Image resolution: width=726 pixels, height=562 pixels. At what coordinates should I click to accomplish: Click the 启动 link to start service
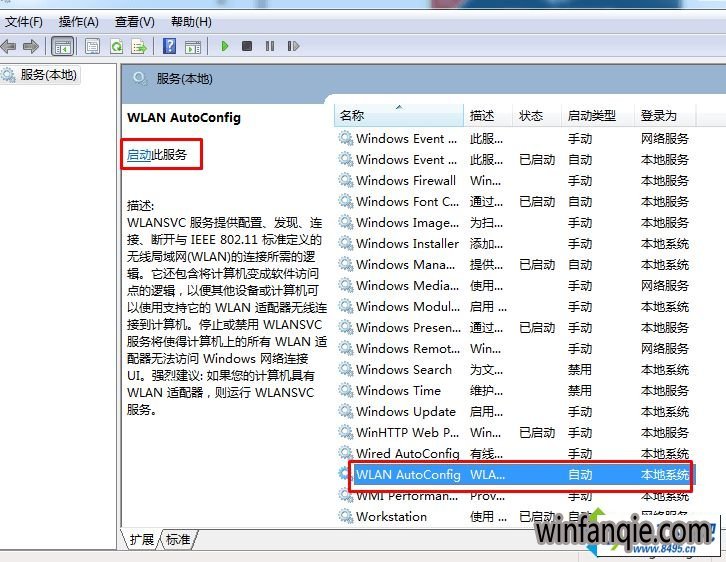coord(139,154)
